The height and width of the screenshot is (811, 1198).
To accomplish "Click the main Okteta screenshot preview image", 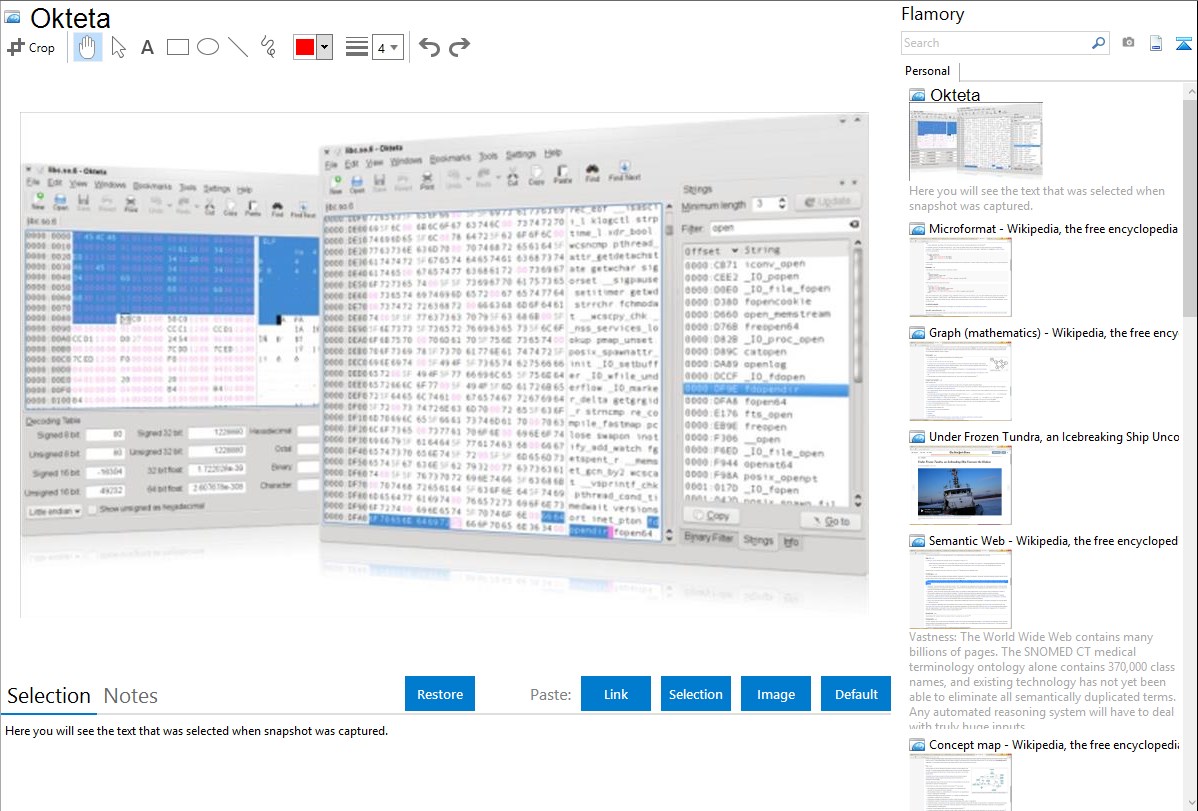I will pos(444,365).
